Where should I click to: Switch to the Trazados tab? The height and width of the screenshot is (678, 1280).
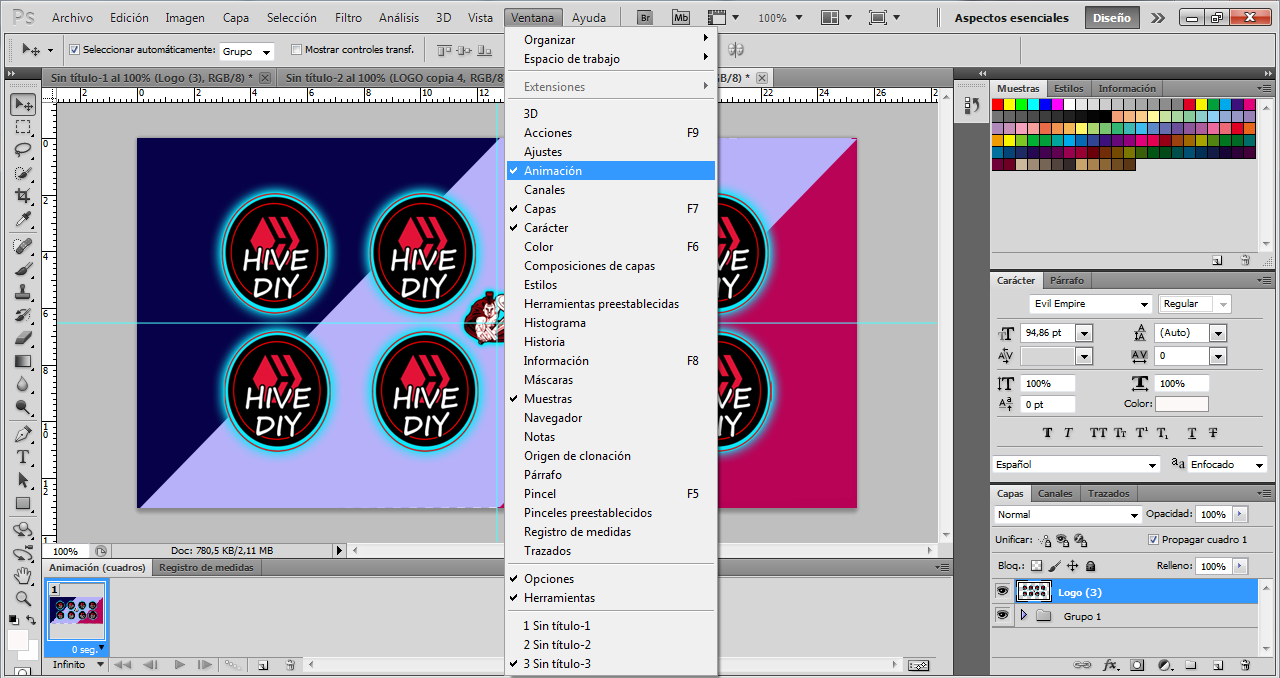click(1109, 493)
